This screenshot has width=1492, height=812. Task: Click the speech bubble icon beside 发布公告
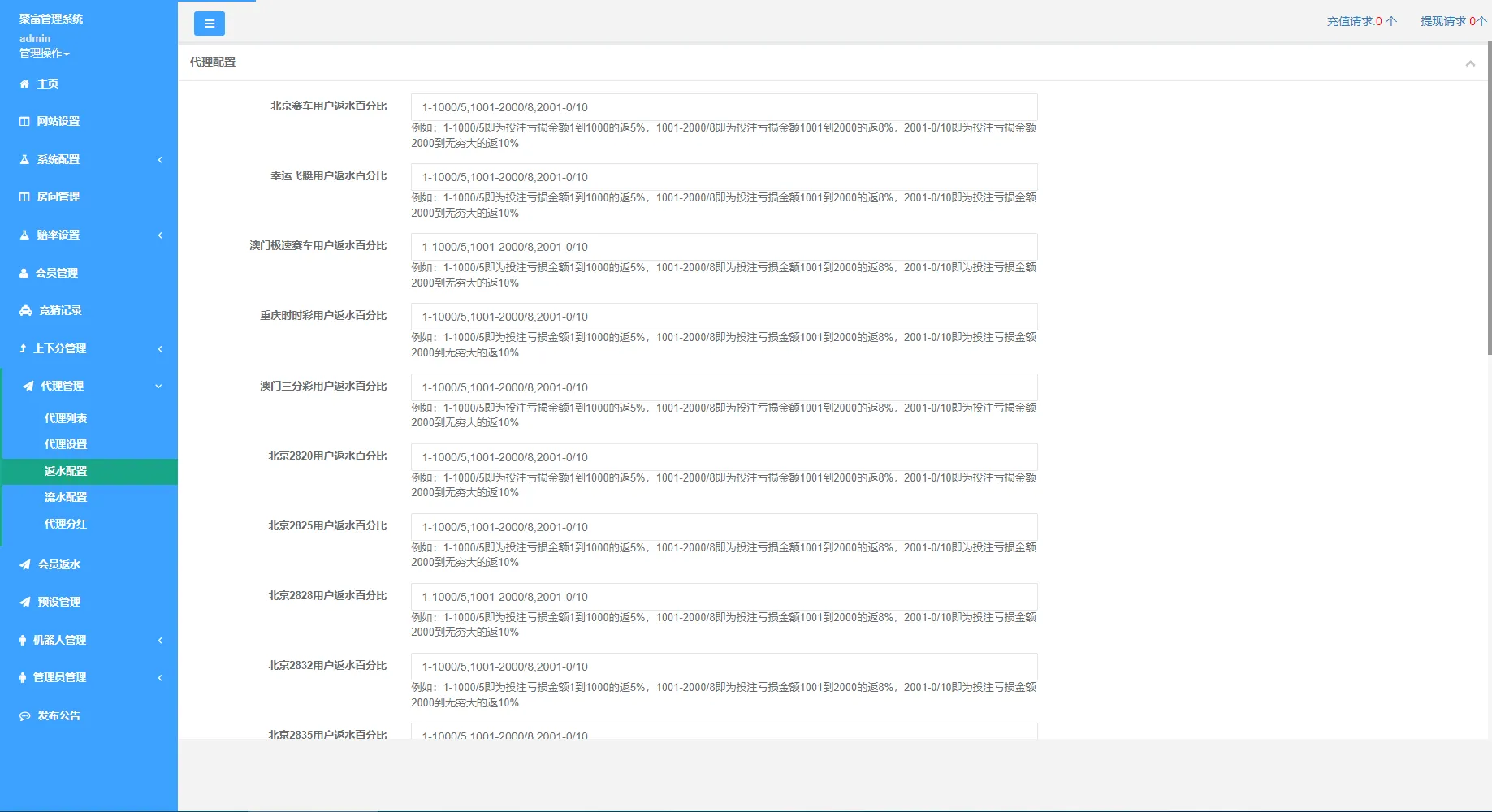[25, 716]
